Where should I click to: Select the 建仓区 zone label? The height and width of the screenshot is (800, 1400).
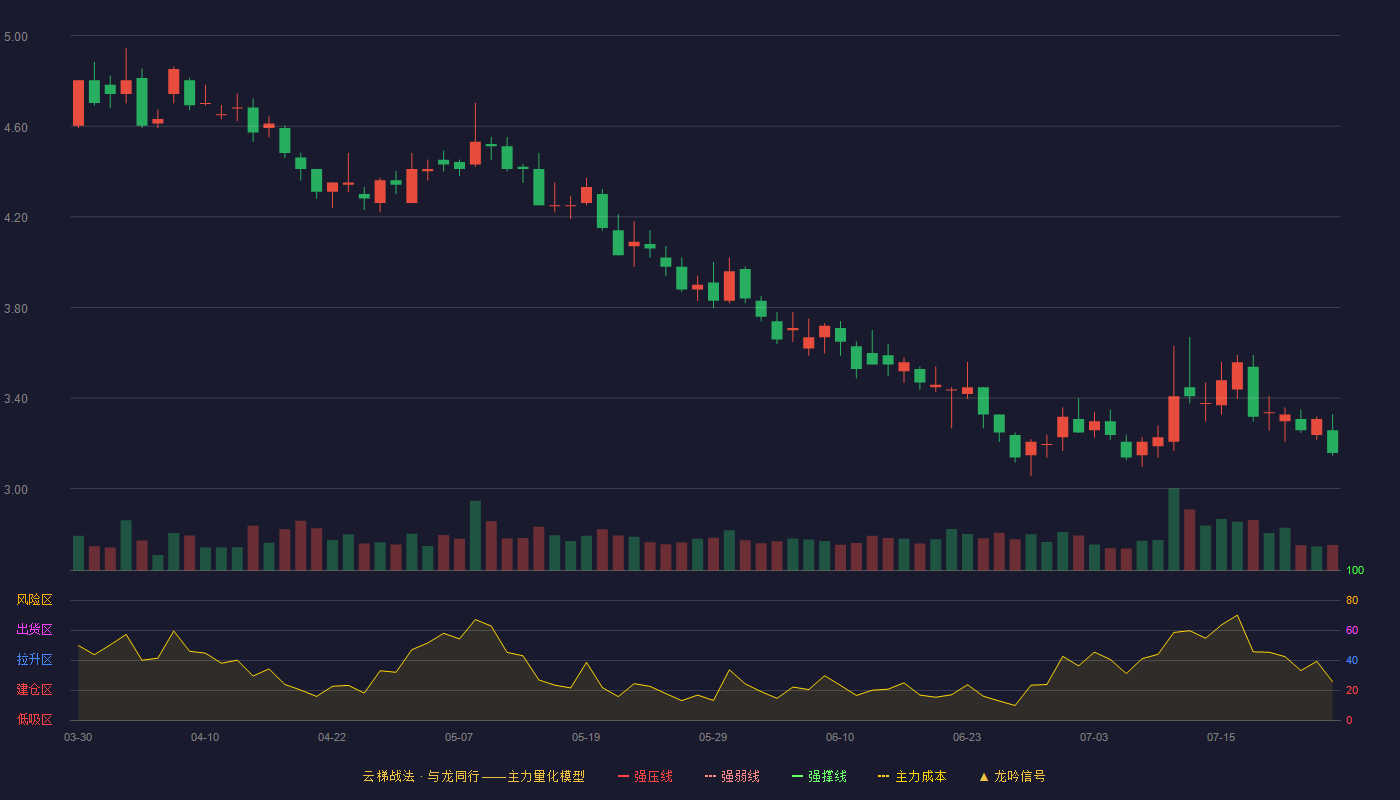click(x=34, y=690)
